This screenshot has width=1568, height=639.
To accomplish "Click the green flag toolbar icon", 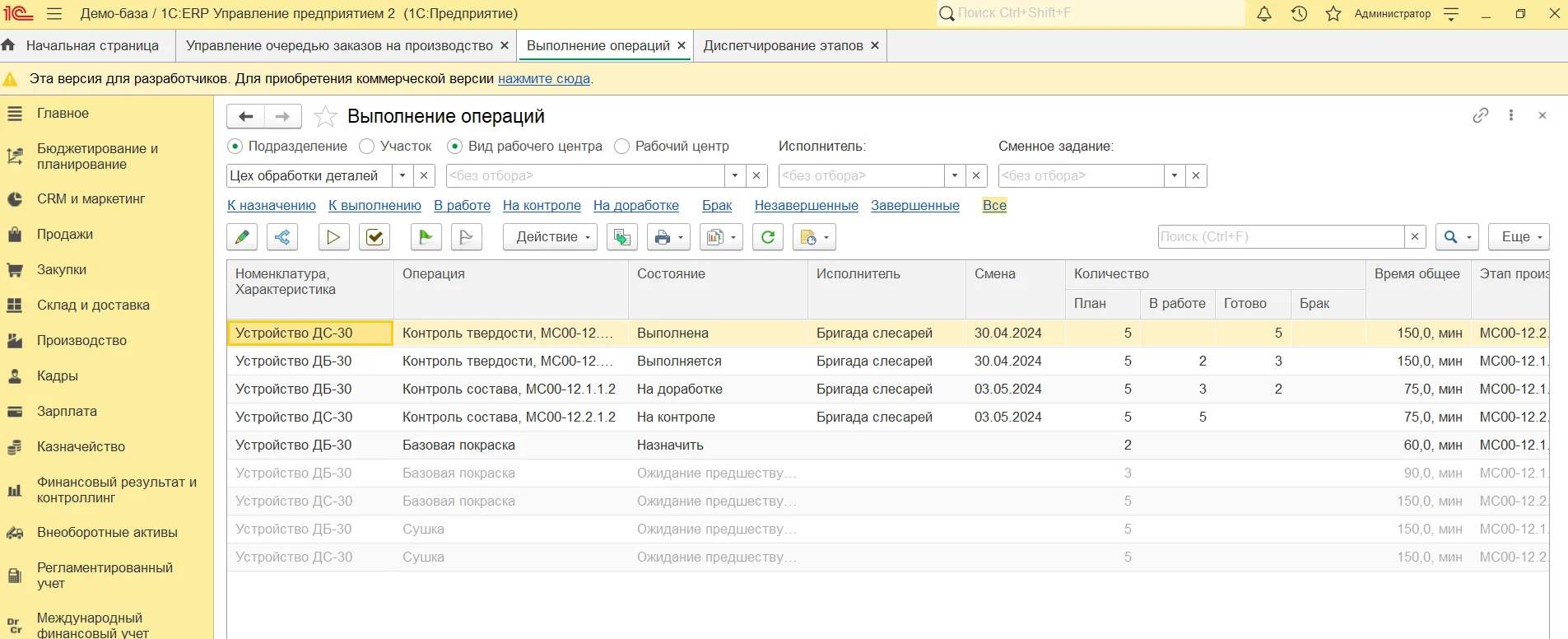I will pyautogui.click(x=426, y=237).
